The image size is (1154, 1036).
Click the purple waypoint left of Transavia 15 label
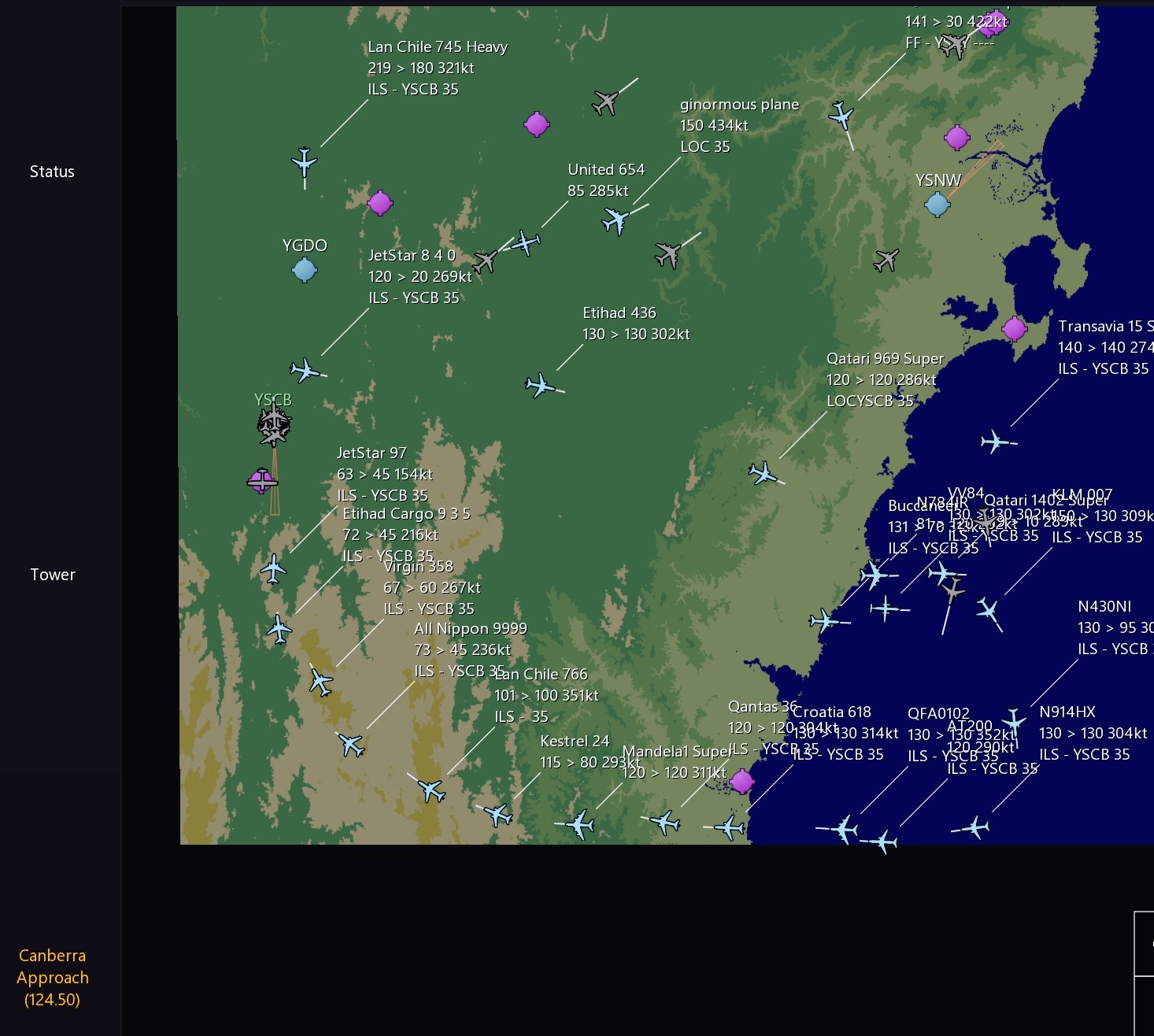coord(1015,328)
